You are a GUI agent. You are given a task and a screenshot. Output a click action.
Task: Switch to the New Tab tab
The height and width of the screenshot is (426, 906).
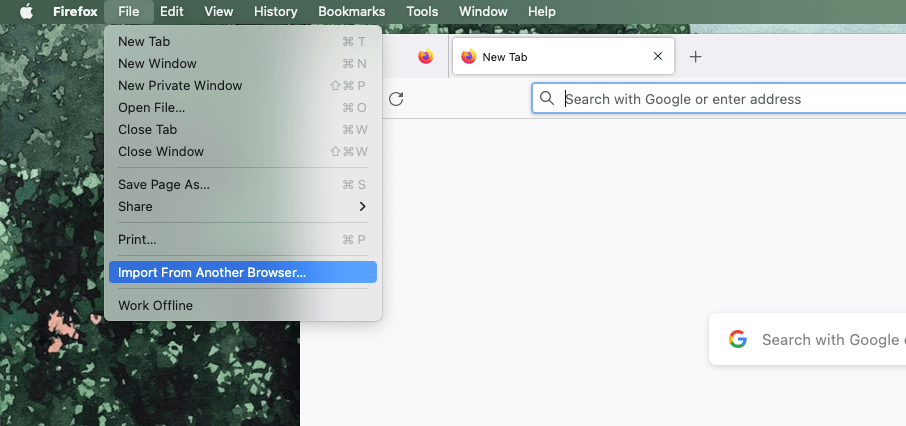pyautogui.click(x=550, y=57)
